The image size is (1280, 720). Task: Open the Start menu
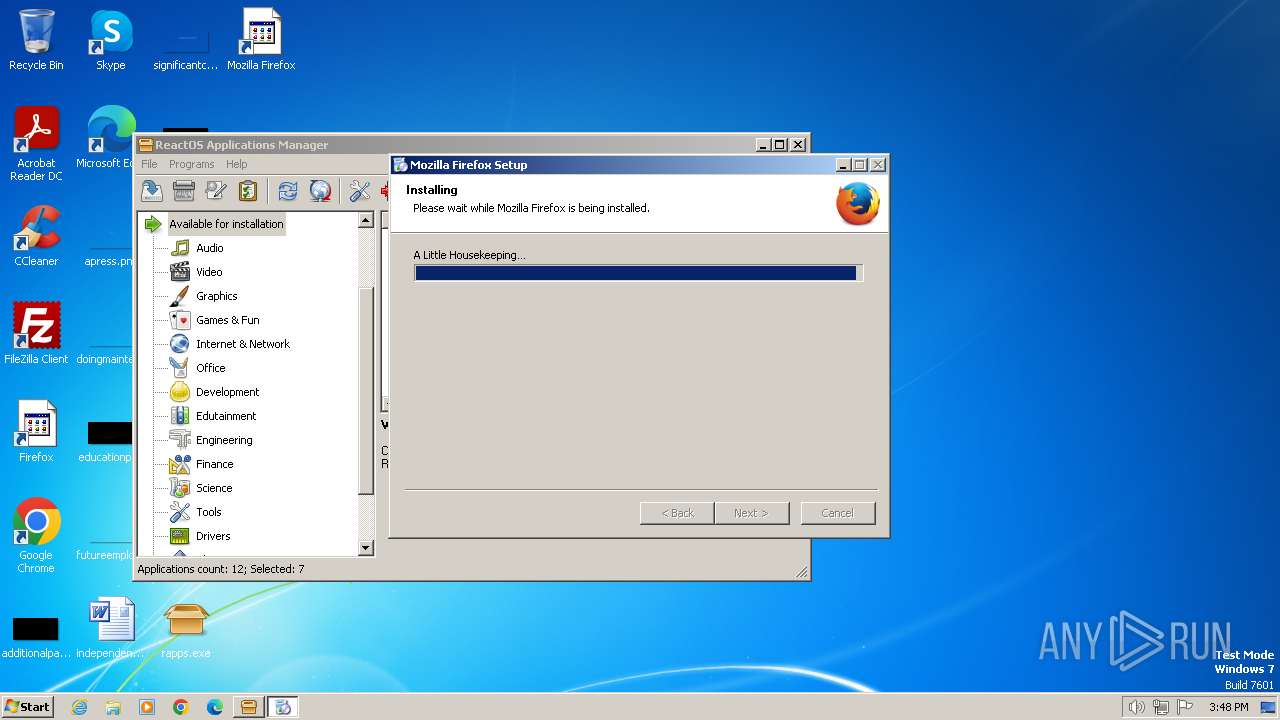click(x=27, y=706)
